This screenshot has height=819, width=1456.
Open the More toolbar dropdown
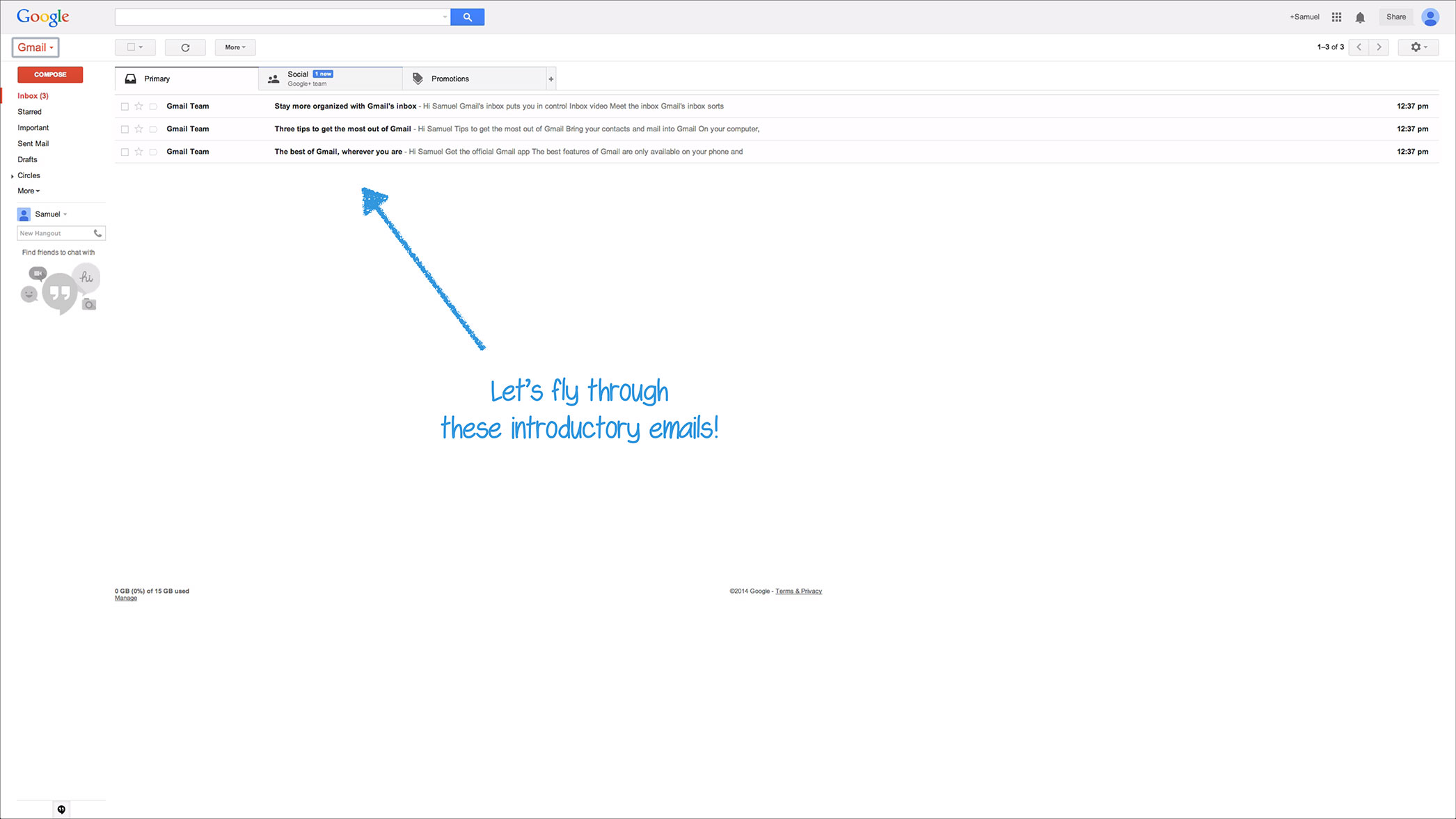(x=235, y=47)
